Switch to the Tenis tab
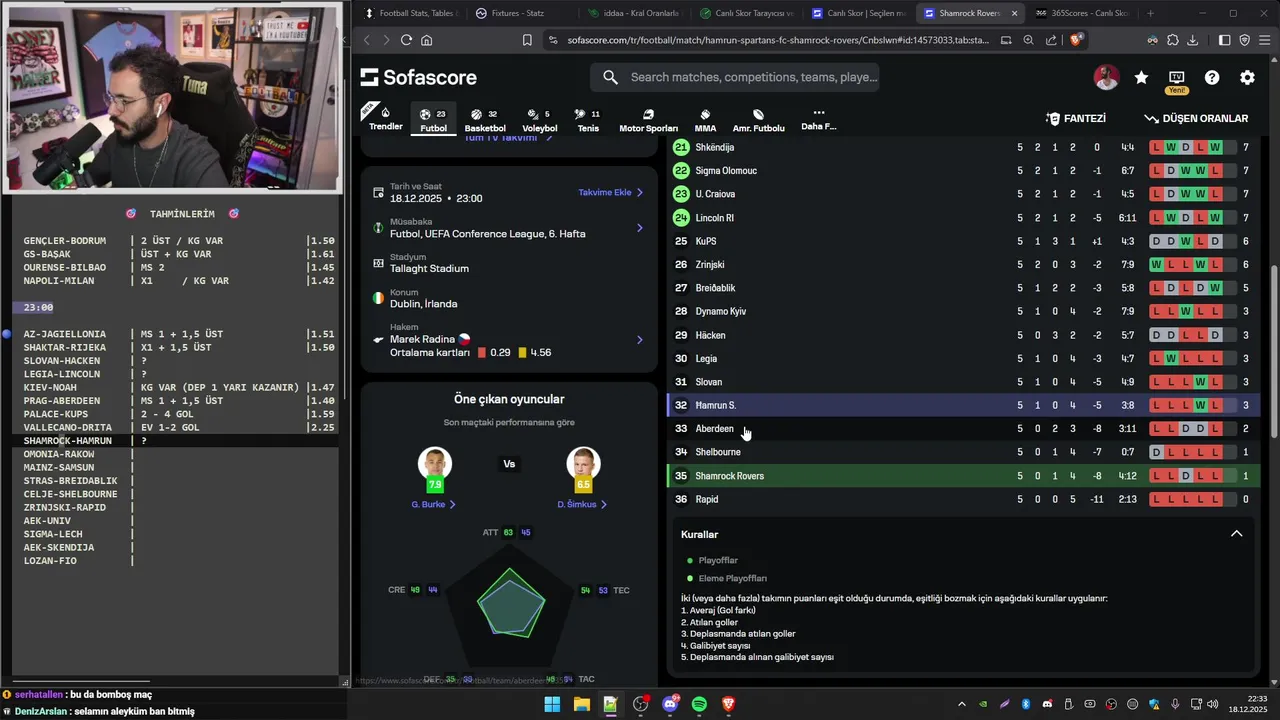Image resolution: width=1280 pixels, height=720 pixels. pos(588,120)
